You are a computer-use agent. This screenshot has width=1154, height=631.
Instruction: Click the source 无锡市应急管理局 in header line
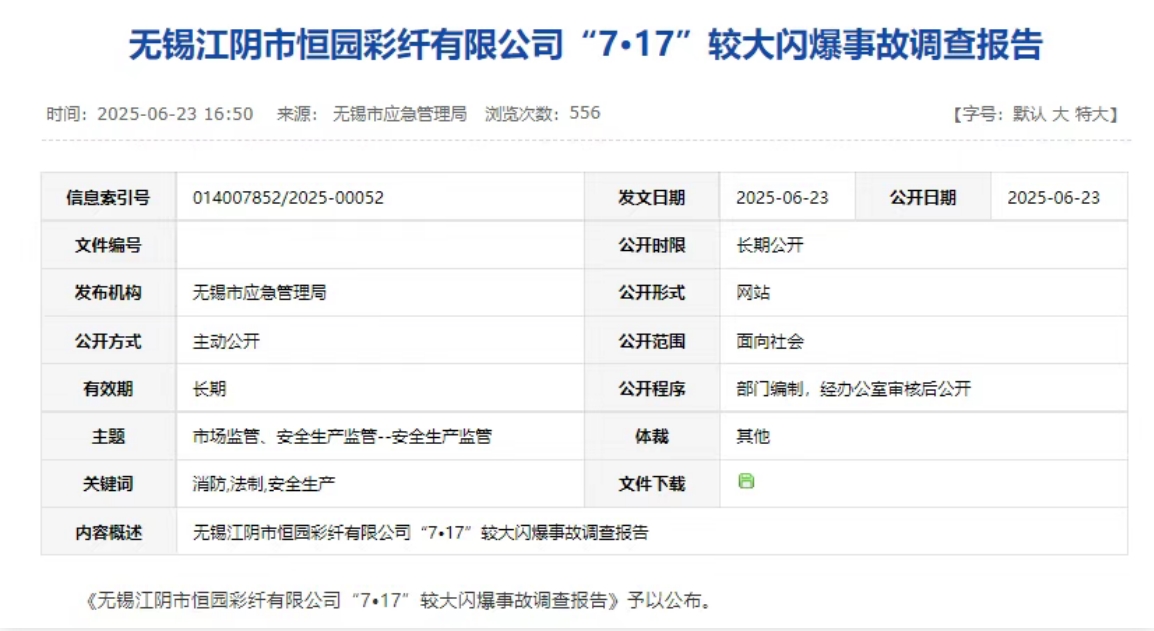click(x=400, y=114)
